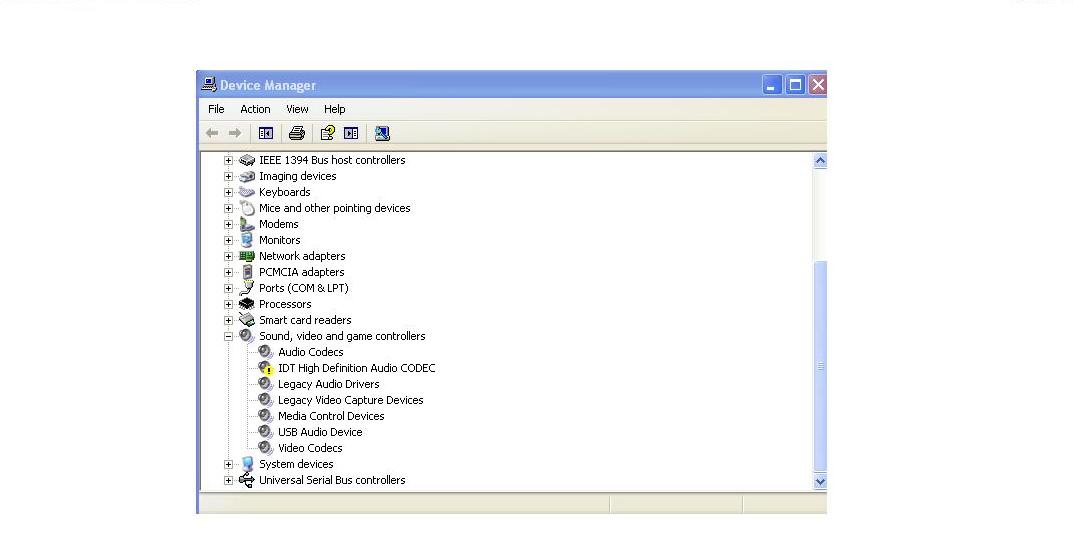1073x557 pixels.
Task: Click the Sound controllers speaker icon
Action: click(247, 336)
